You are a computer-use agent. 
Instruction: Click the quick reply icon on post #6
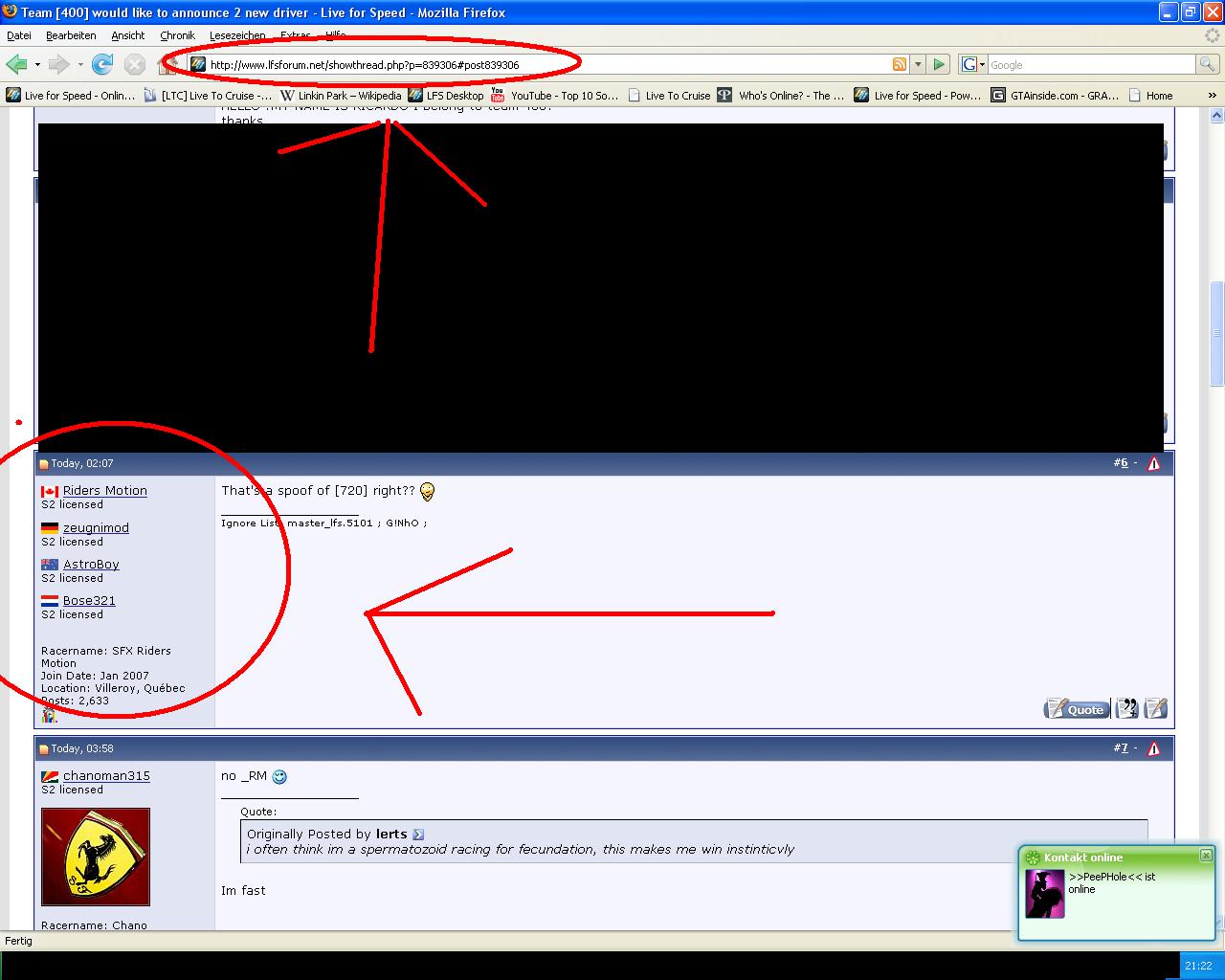(x=1156, y=708)
